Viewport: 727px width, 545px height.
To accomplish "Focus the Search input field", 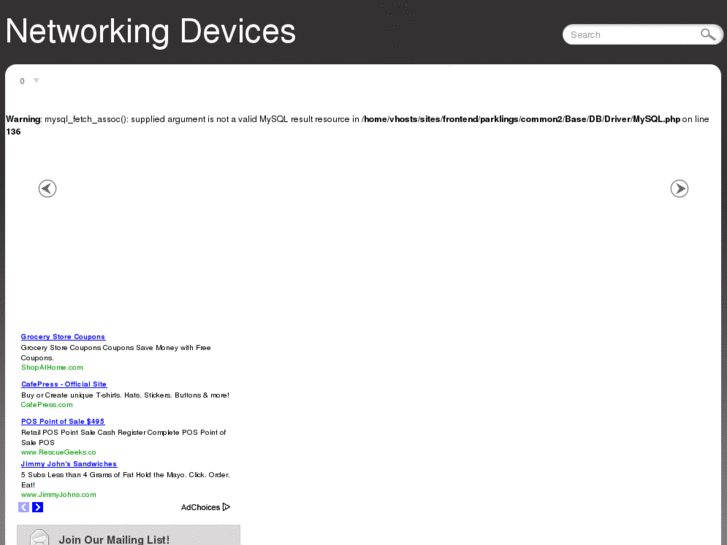I will point(633,35).
